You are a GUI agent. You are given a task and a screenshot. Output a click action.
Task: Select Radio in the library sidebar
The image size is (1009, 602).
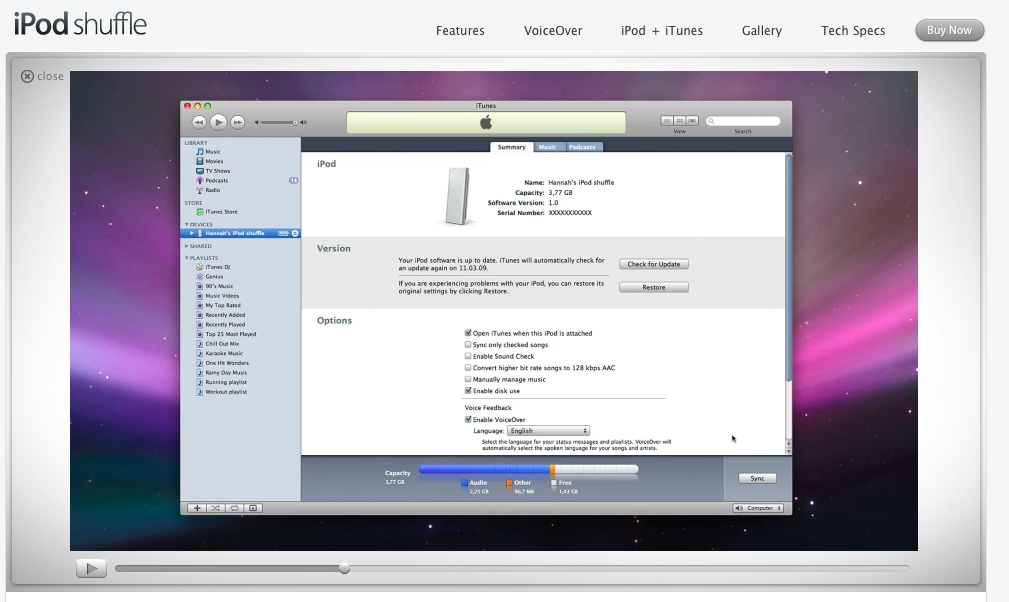coord(212,190)
